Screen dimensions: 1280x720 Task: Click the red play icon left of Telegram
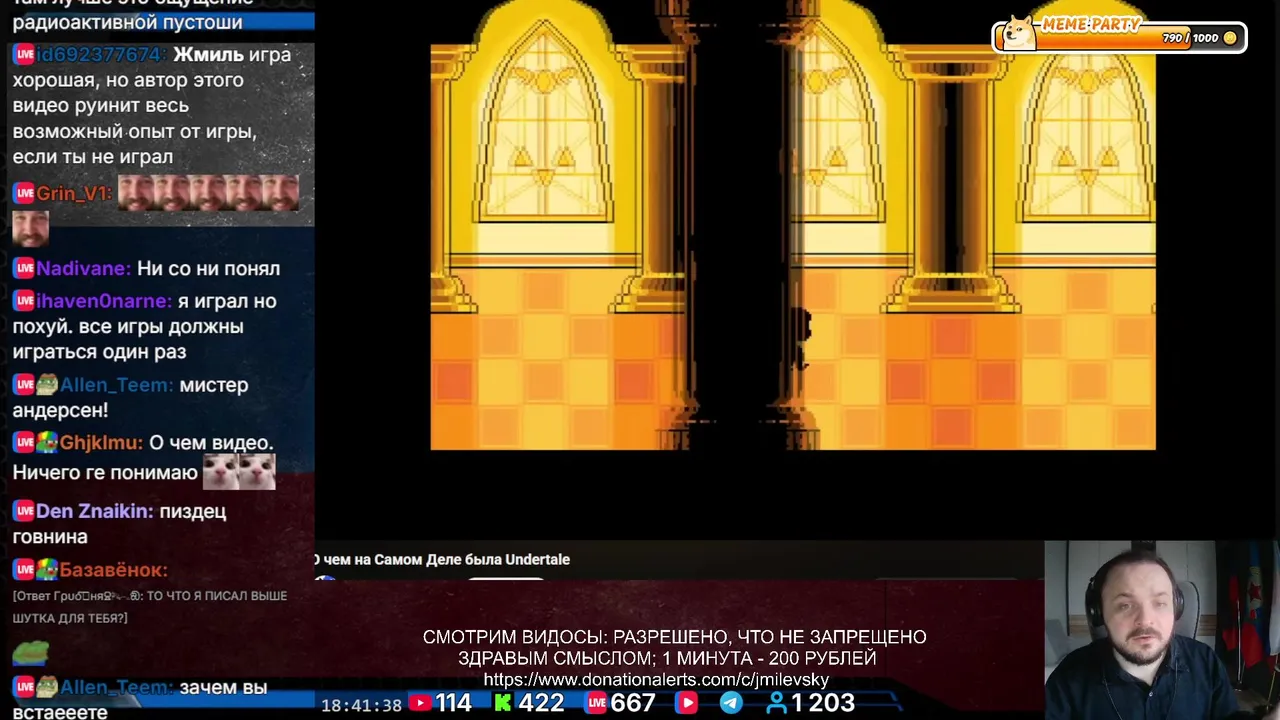coord(687,703)
